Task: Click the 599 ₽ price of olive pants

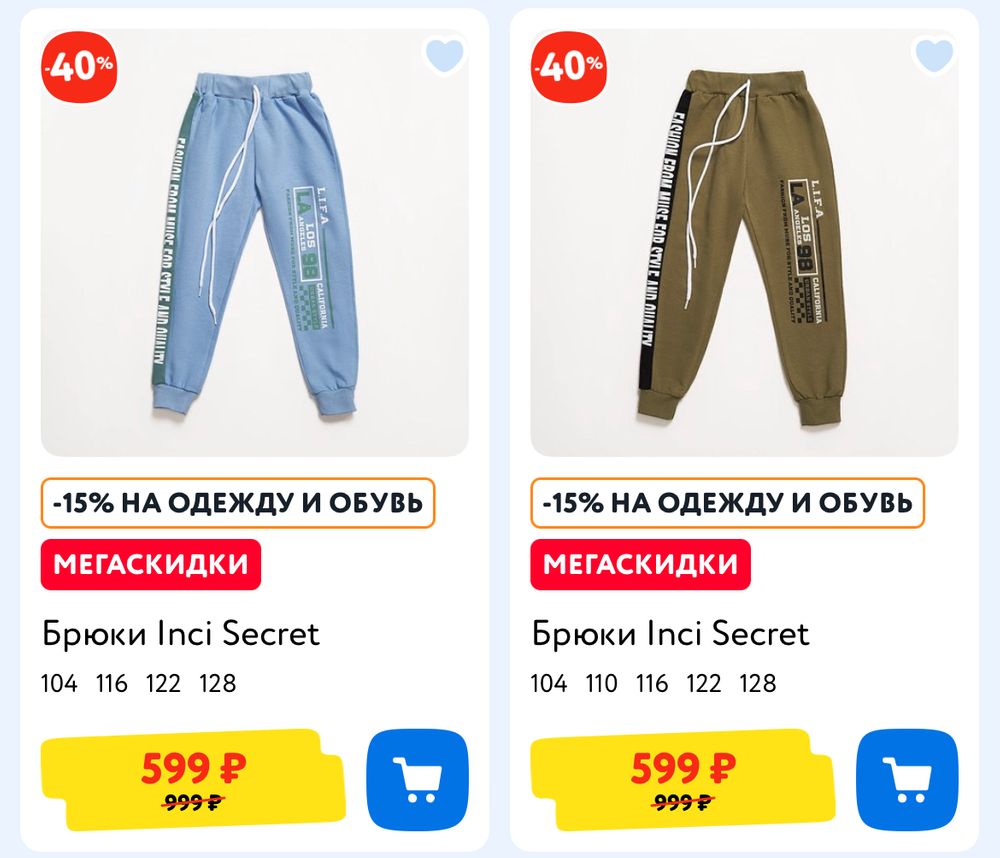Action: [x=683, y=768]
